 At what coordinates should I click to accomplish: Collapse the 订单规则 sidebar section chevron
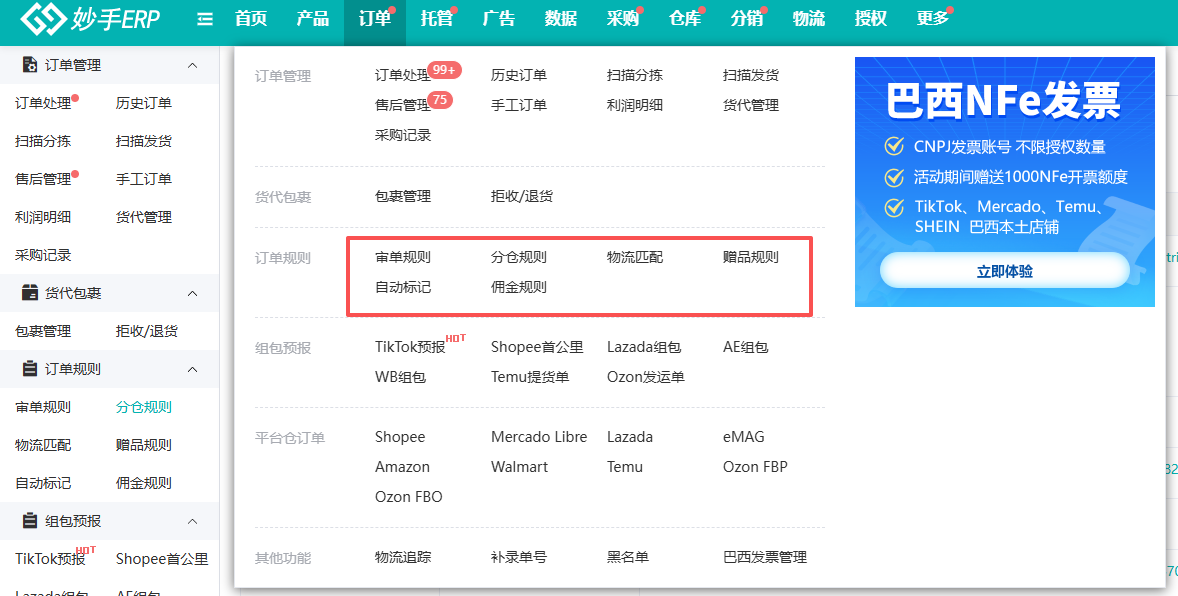[x=192, y=369]
